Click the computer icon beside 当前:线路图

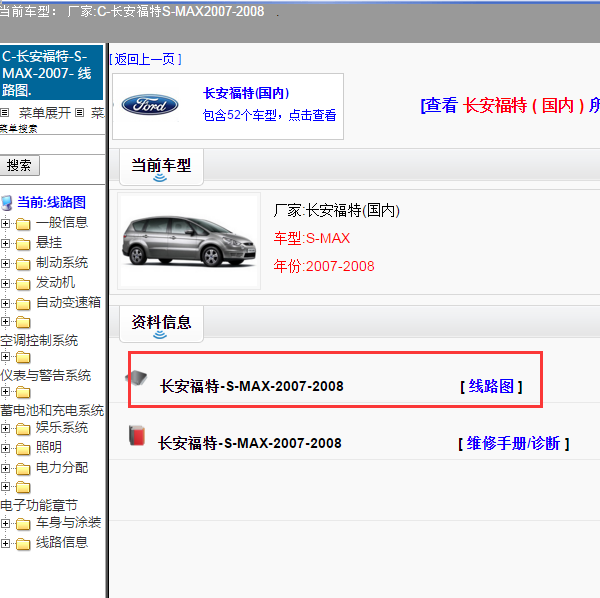[x=7, y=203]
